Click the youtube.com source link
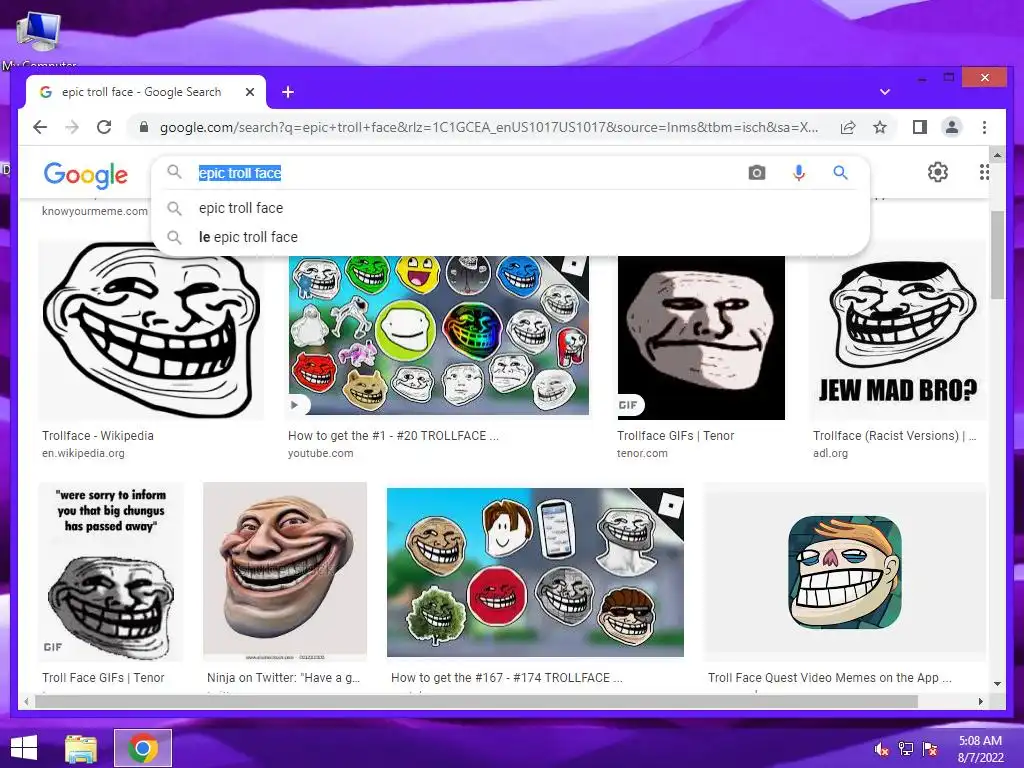The height and width of the screenshot is (768, 1024). pyautogui.click(x=321, y=453)
